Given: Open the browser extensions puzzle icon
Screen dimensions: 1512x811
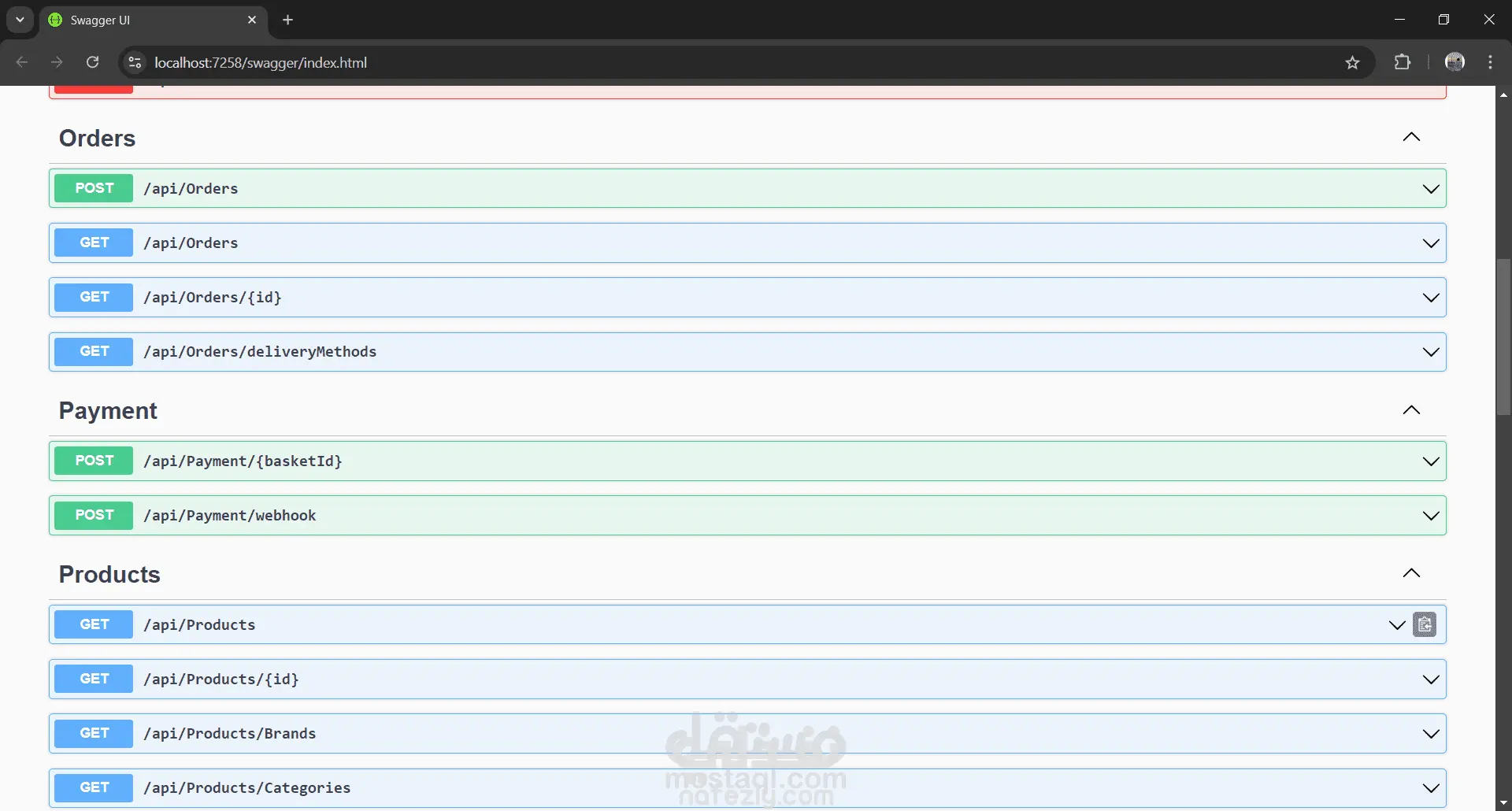Looking at the screenshot, I should (x=1402, y=62).
